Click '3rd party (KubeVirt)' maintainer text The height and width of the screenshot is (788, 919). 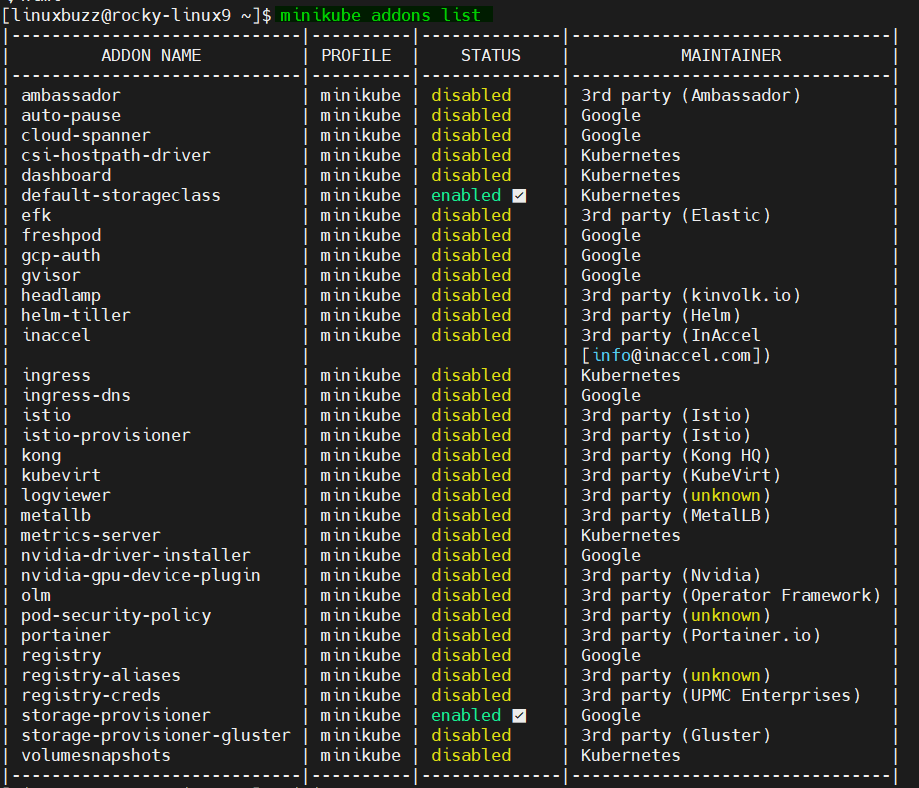point(681,475)
